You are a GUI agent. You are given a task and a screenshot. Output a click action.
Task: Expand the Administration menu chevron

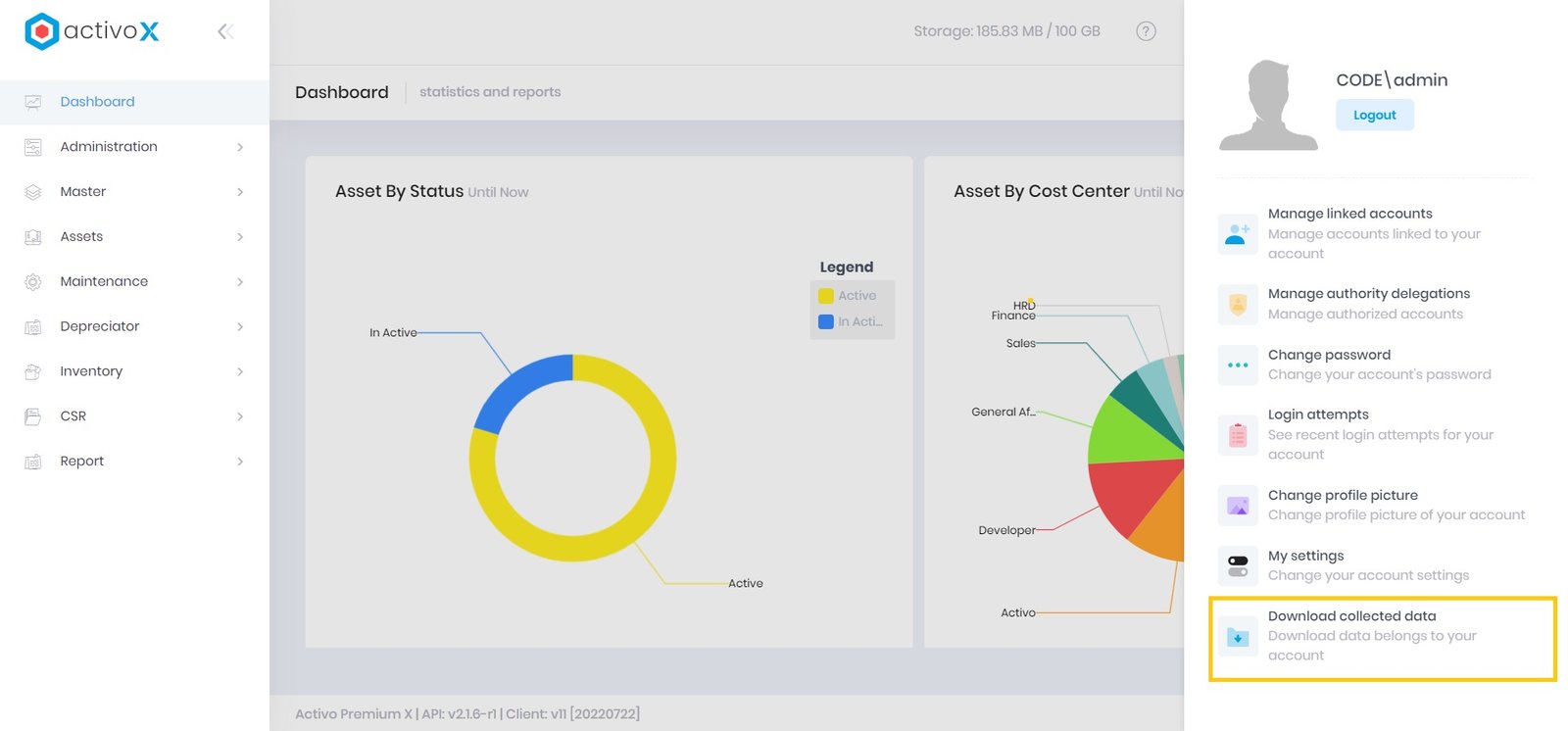240,147
